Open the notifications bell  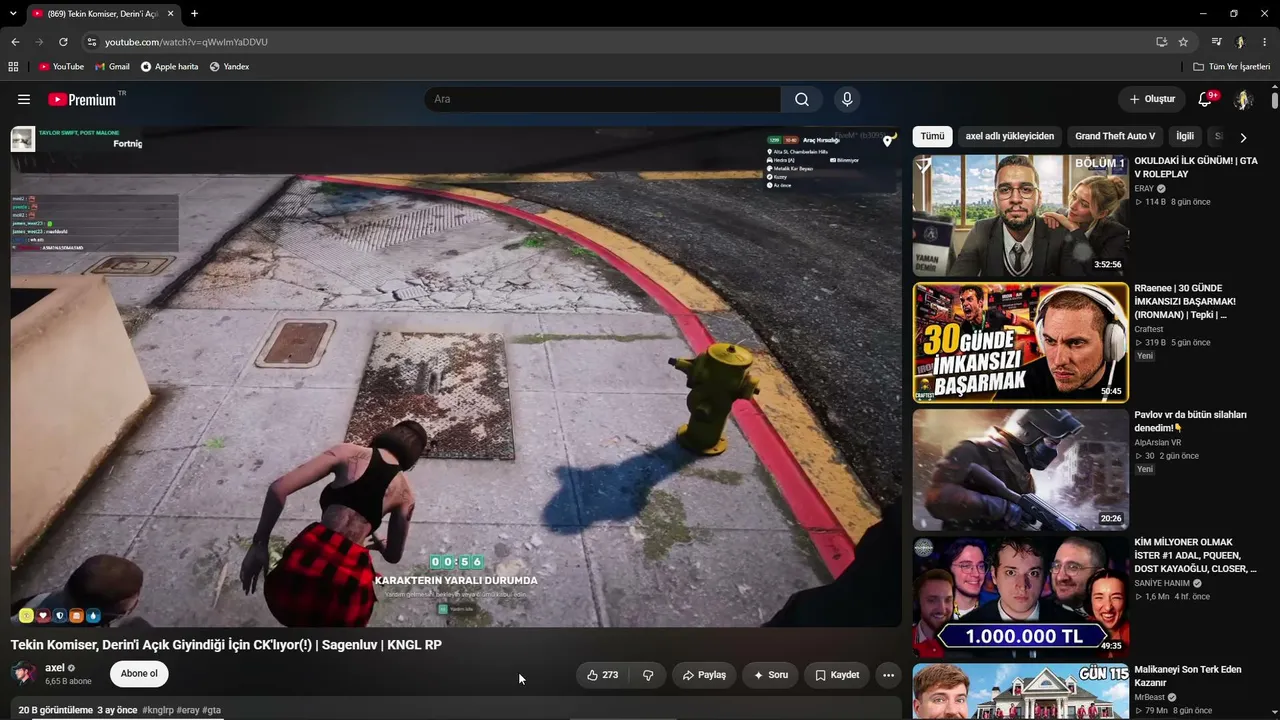[x=1206, y=99]
